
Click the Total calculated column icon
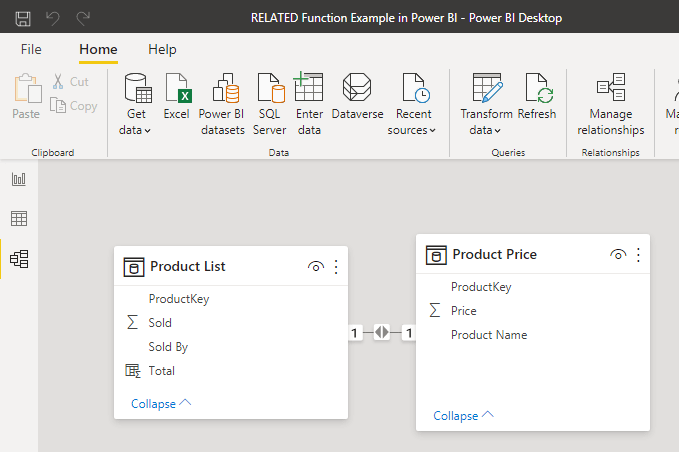pos(133,371)
